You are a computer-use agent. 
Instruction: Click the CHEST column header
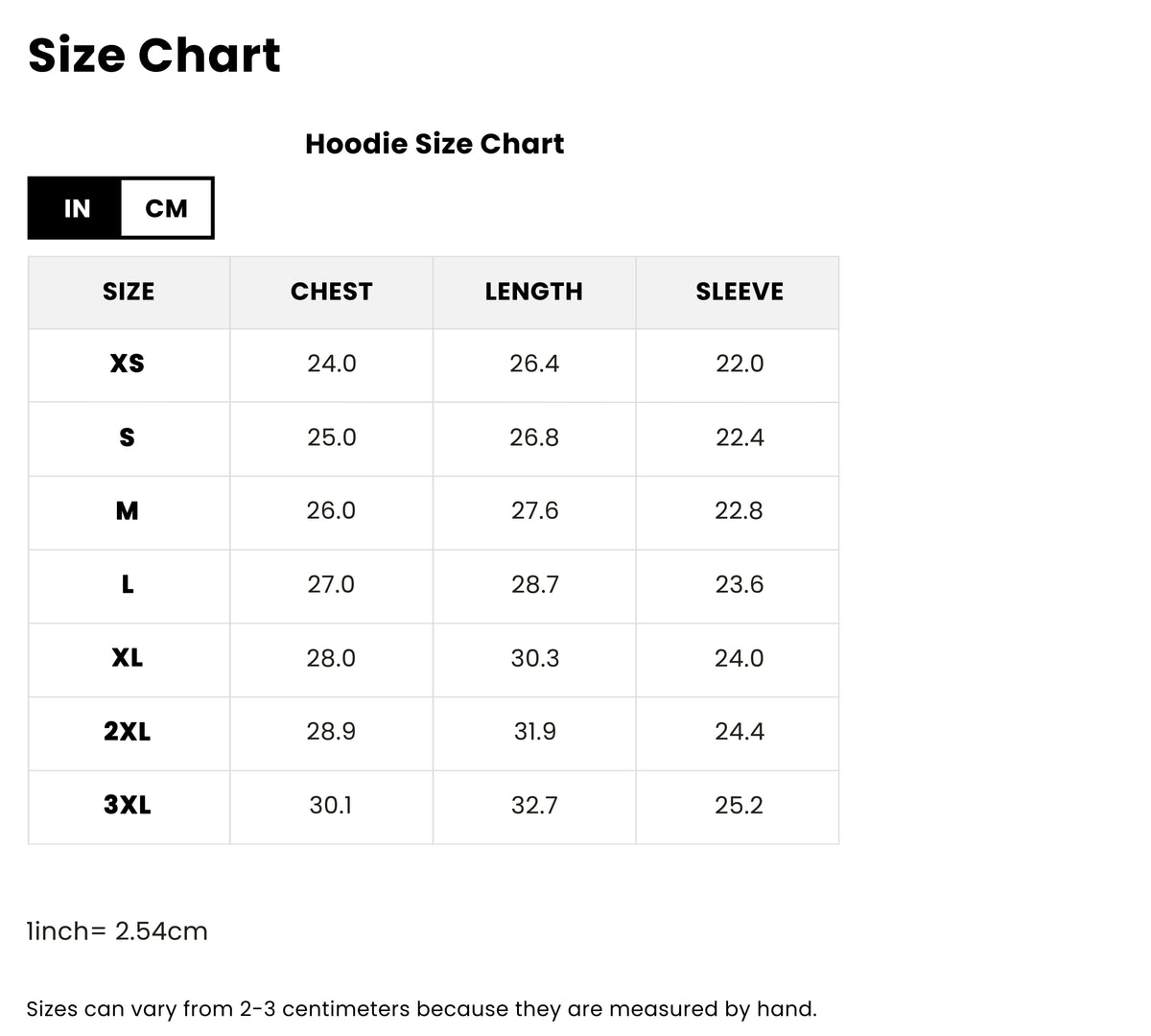[331, 292]
